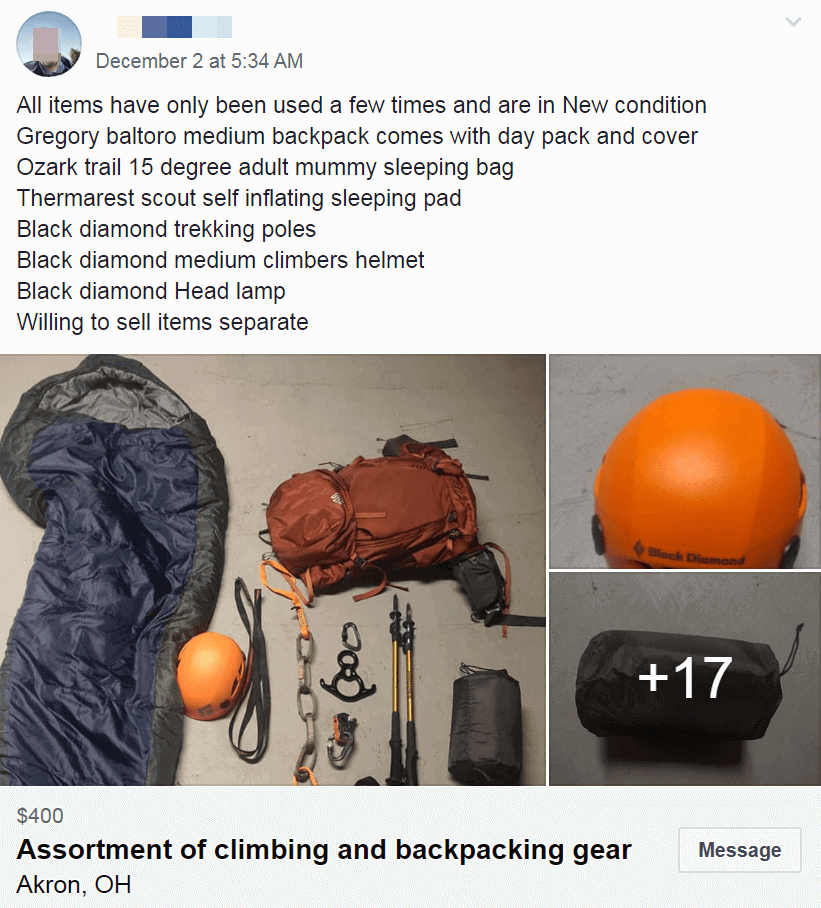
Task: Open the post options chevron menu
Action: 793,23
